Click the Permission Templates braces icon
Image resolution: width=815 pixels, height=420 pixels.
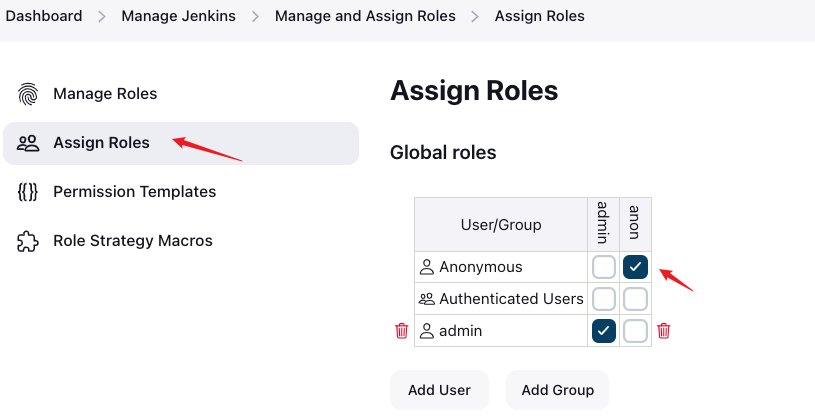click(x=28, y=192)
